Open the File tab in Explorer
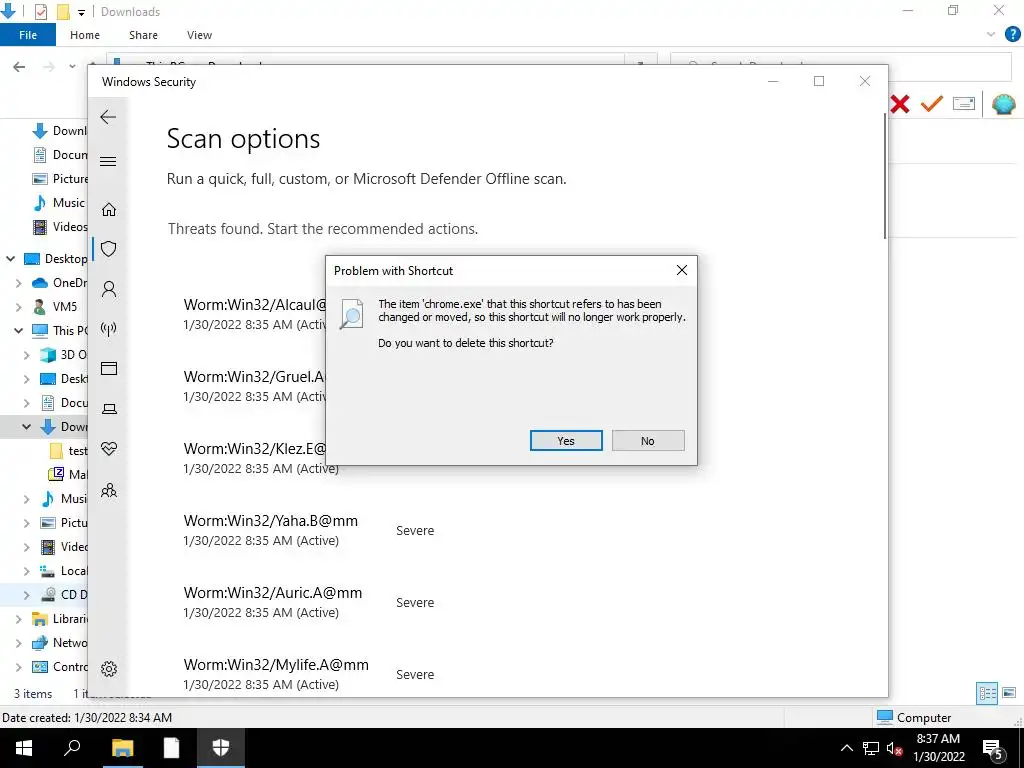The width and height of the screenshot is (1024, 768). pyautogui.click(x=28, y=35)
